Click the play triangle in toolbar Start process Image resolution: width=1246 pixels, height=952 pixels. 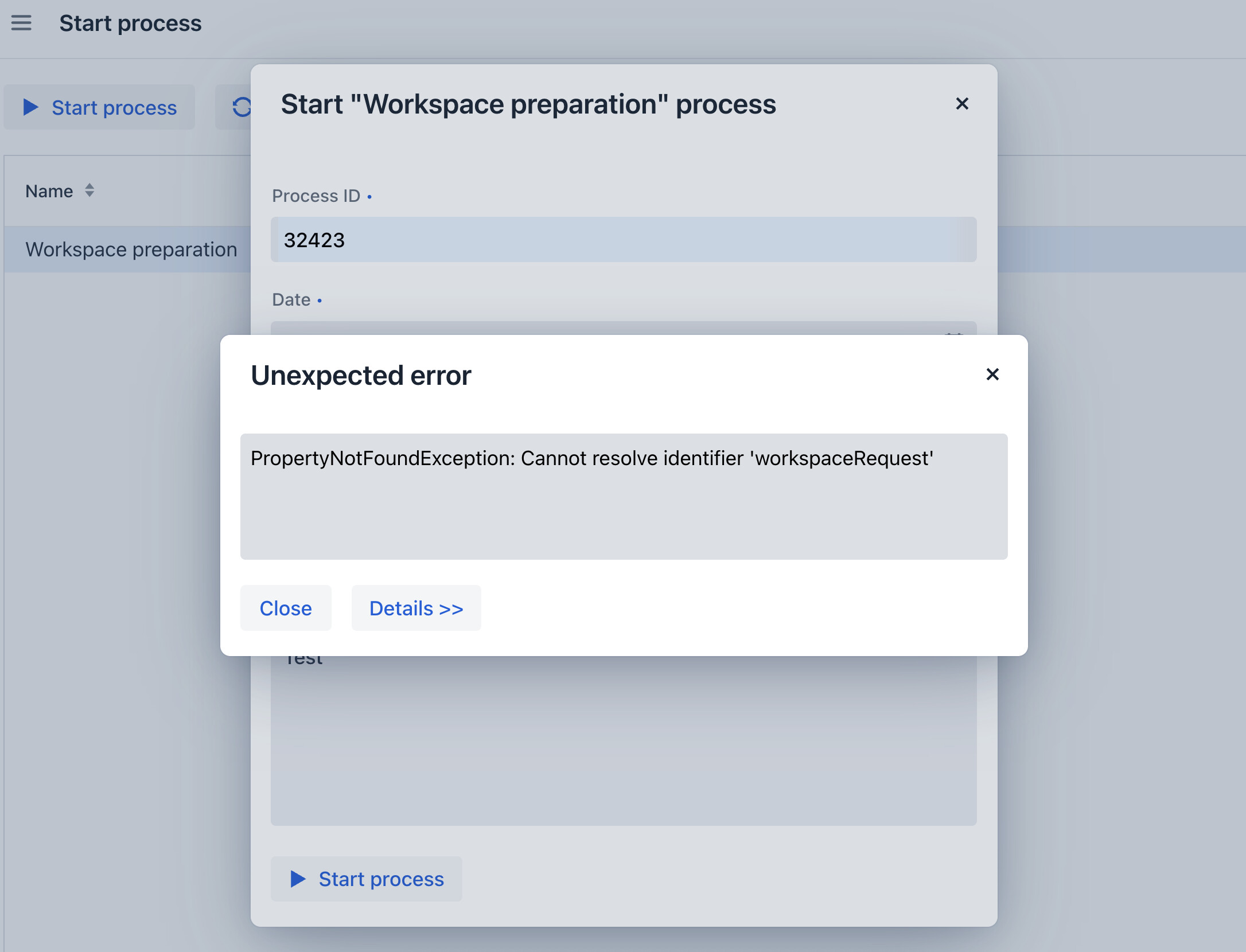pyautogui.click(x=30, y=107)
